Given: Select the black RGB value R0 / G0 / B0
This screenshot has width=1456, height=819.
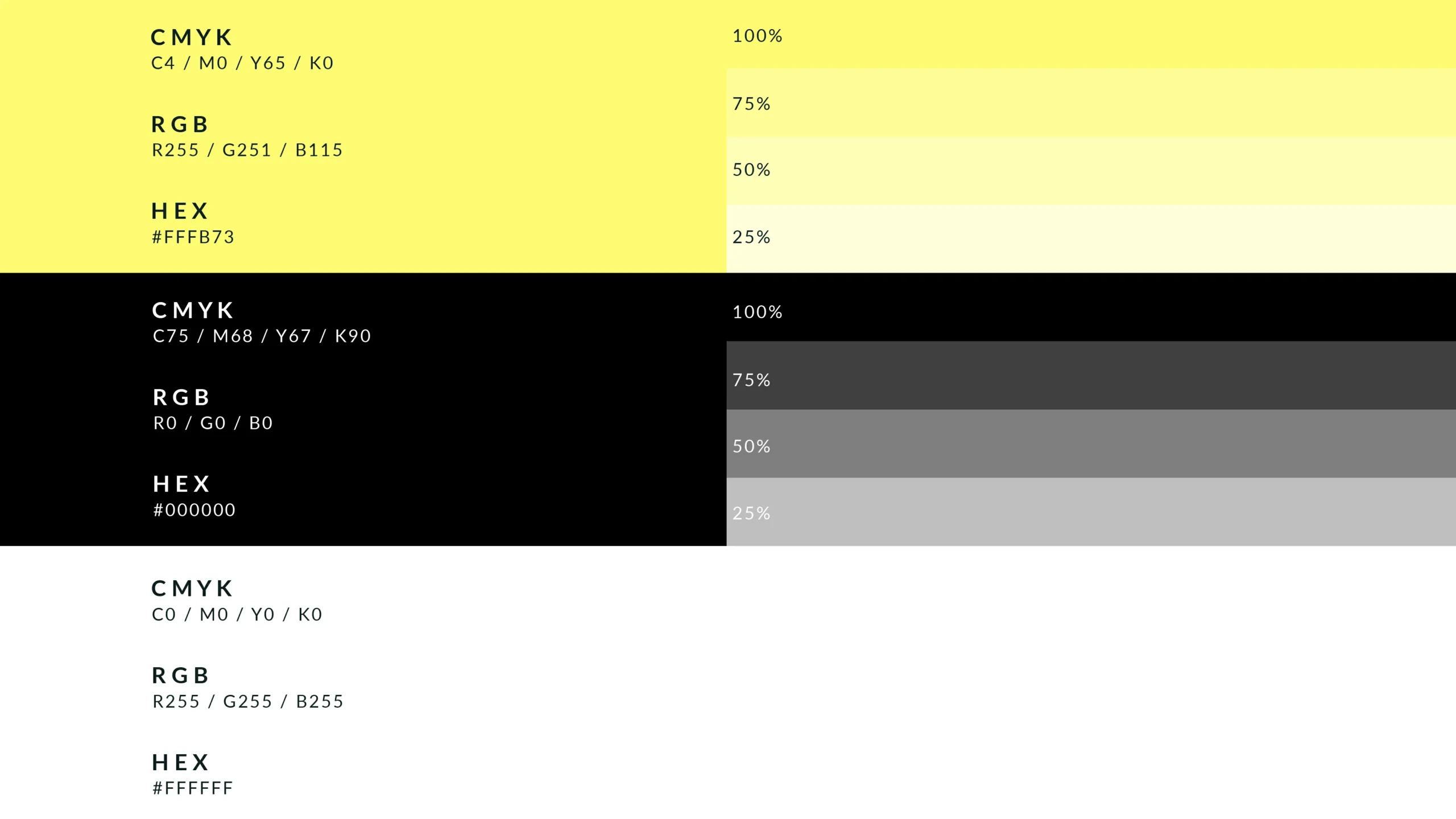Looking at the screenshot, I should 213,423.
